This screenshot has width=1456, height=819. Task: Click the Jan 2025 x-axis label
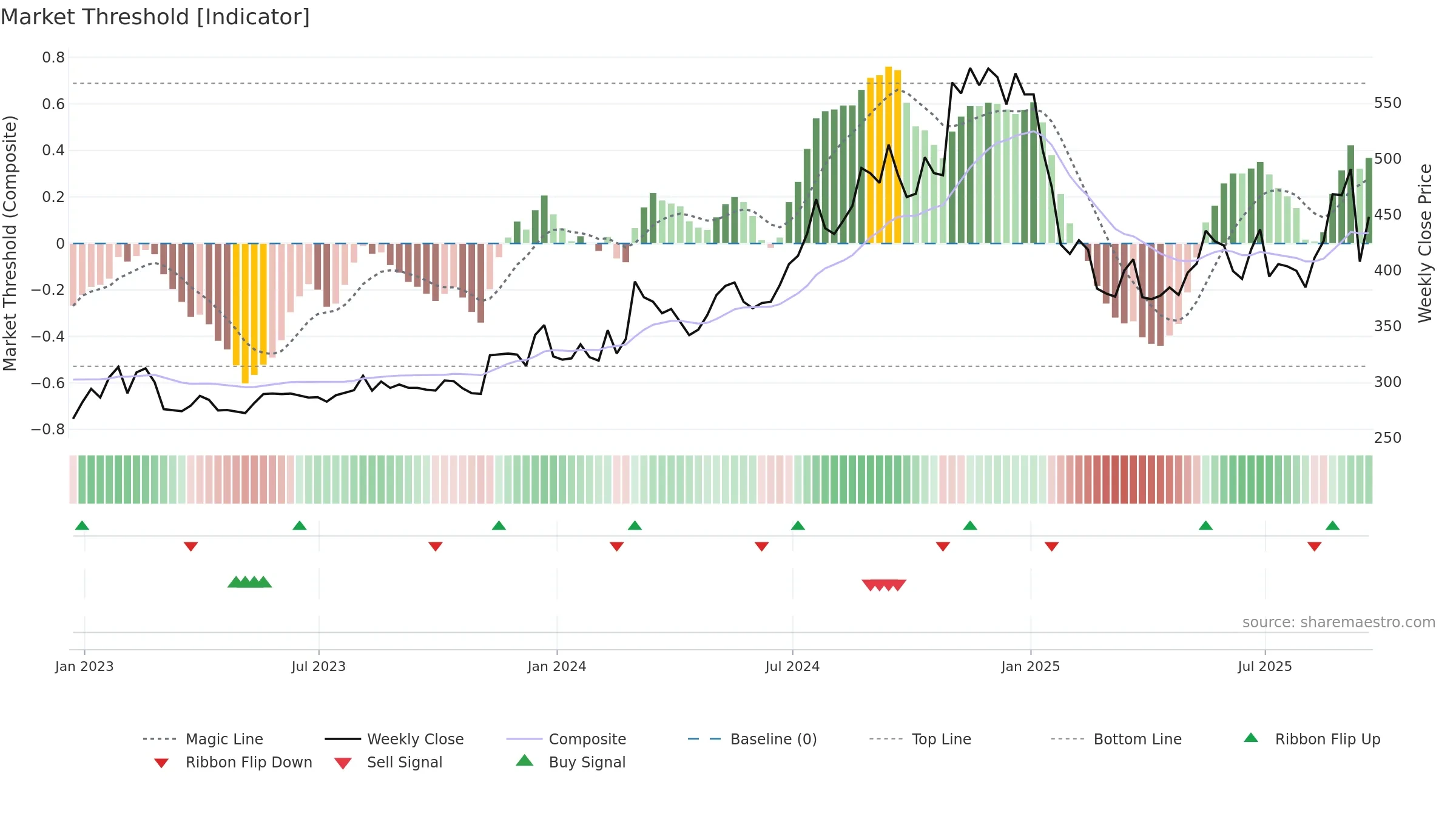[1031, 666]
